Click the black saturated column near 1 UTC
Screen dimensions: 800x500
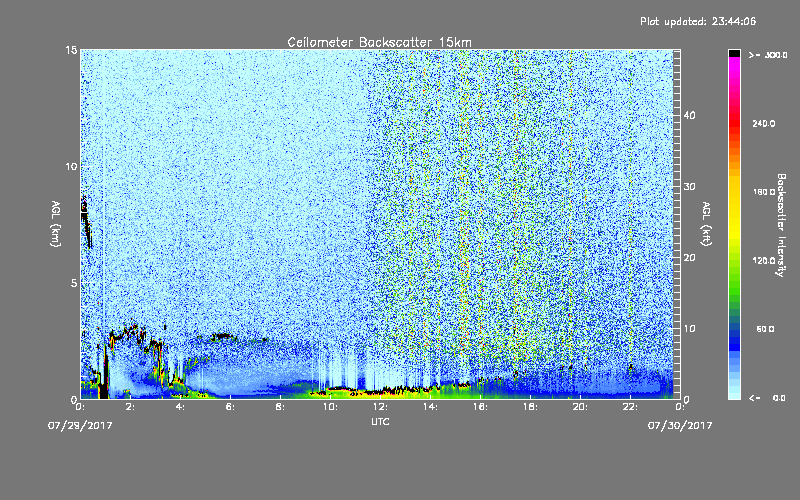coord(104,372)
